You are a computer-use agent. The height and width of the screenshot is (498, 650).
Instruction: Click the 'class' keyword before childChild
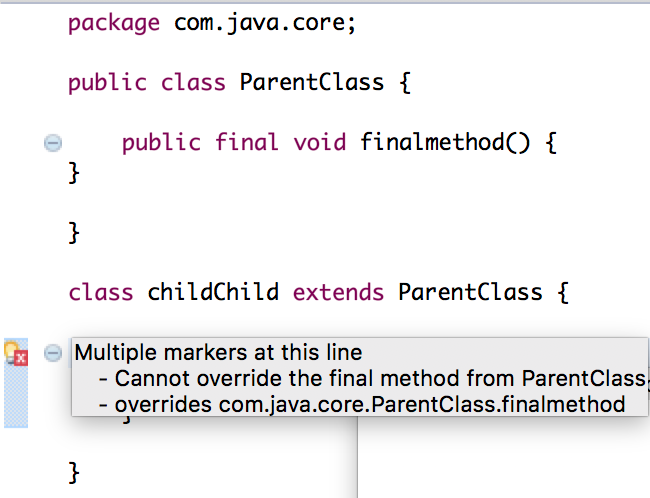101,292
